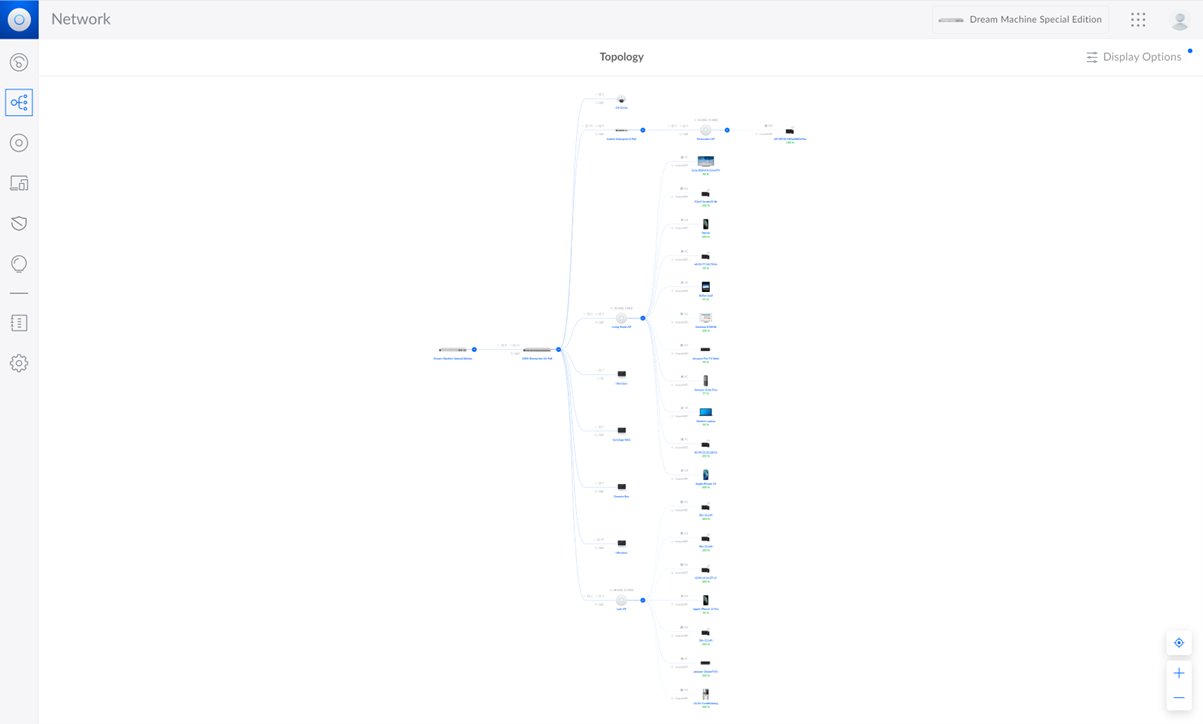The height and width of the screenshot is (724, 1203).
Task: Open Client Devices sidebar icon
Action: click(x=19, y=183)
